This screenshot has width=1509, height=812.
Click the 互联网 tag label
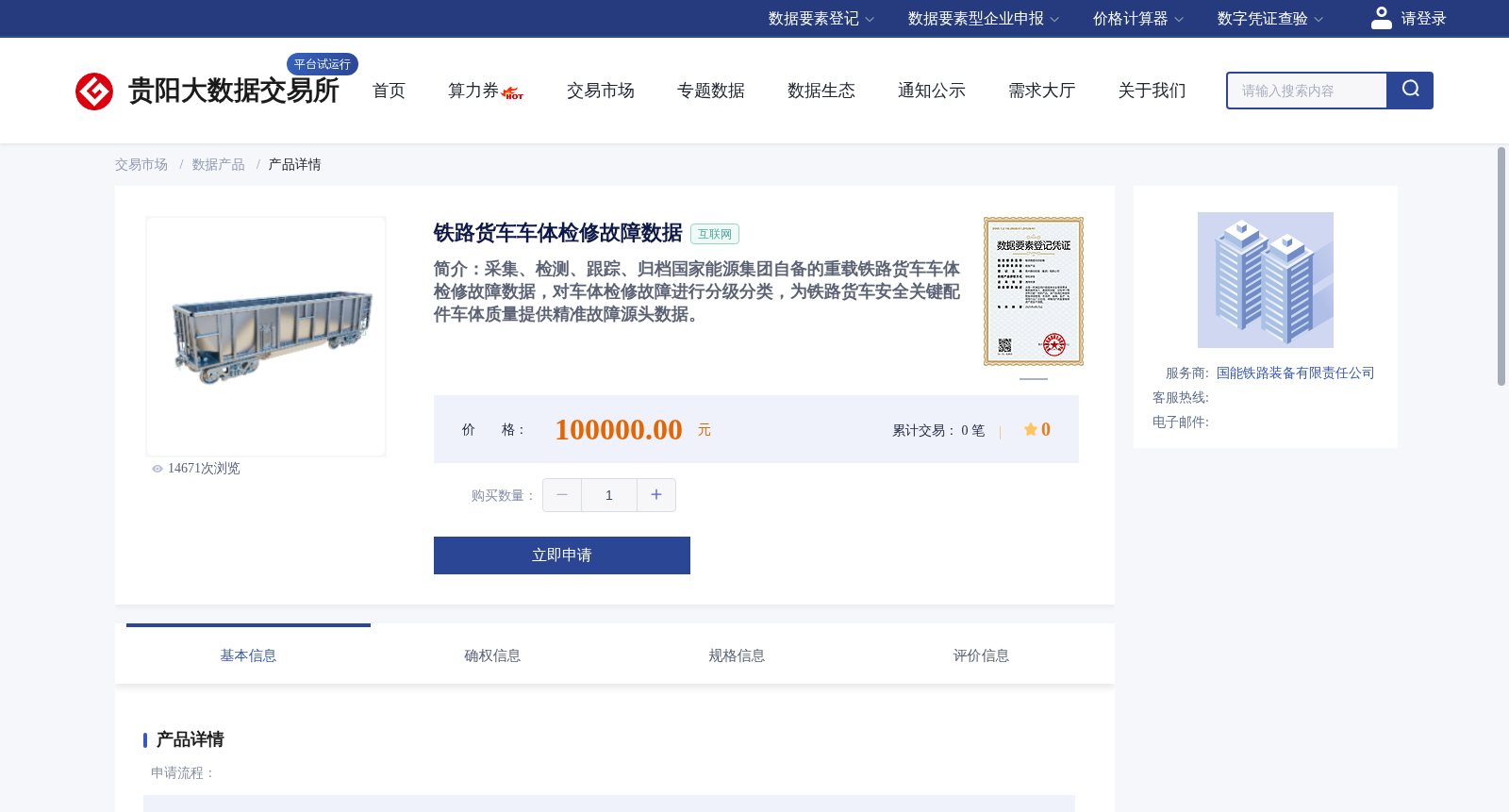[715, 234]
